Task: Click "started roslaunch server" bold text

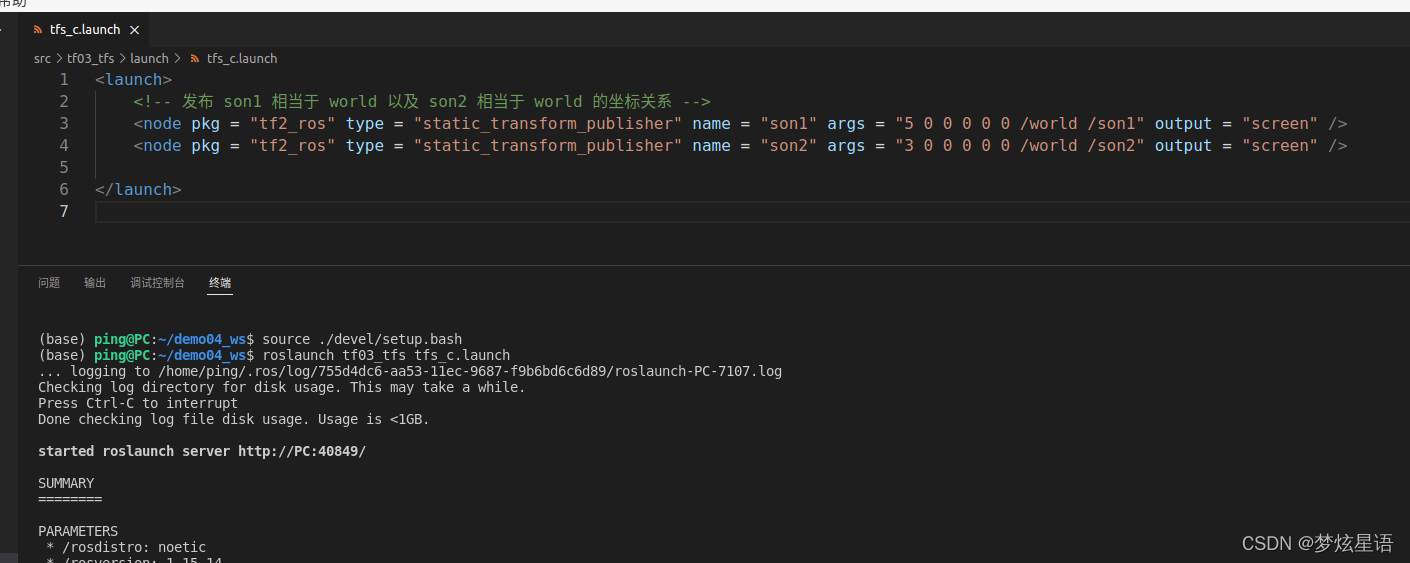Action: pos(134,451)
